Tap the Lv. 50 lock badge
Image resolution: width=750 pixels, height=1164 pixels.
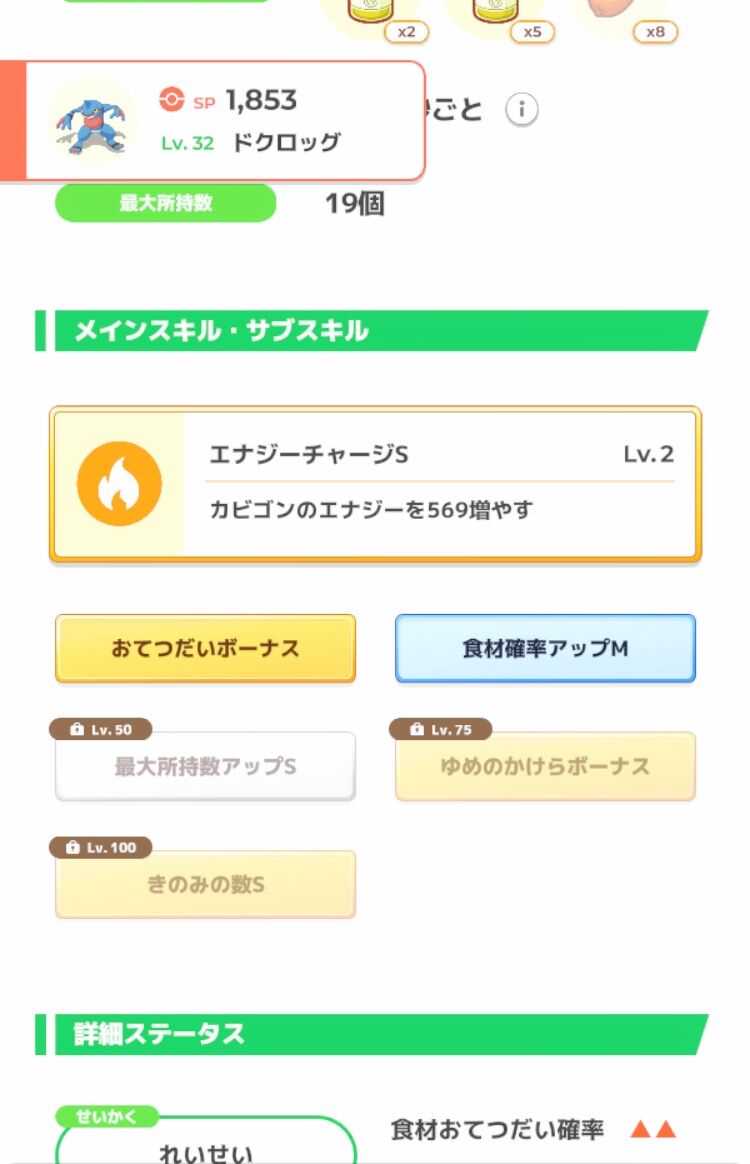coord(101,730)
